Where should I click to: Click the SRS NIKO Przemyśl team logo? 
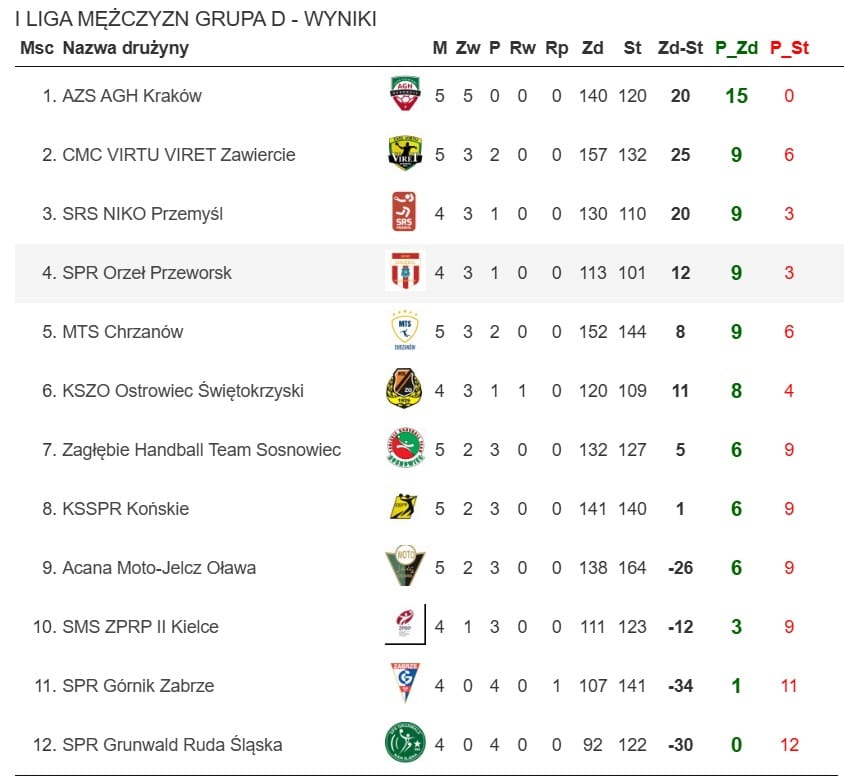(405, 212)
